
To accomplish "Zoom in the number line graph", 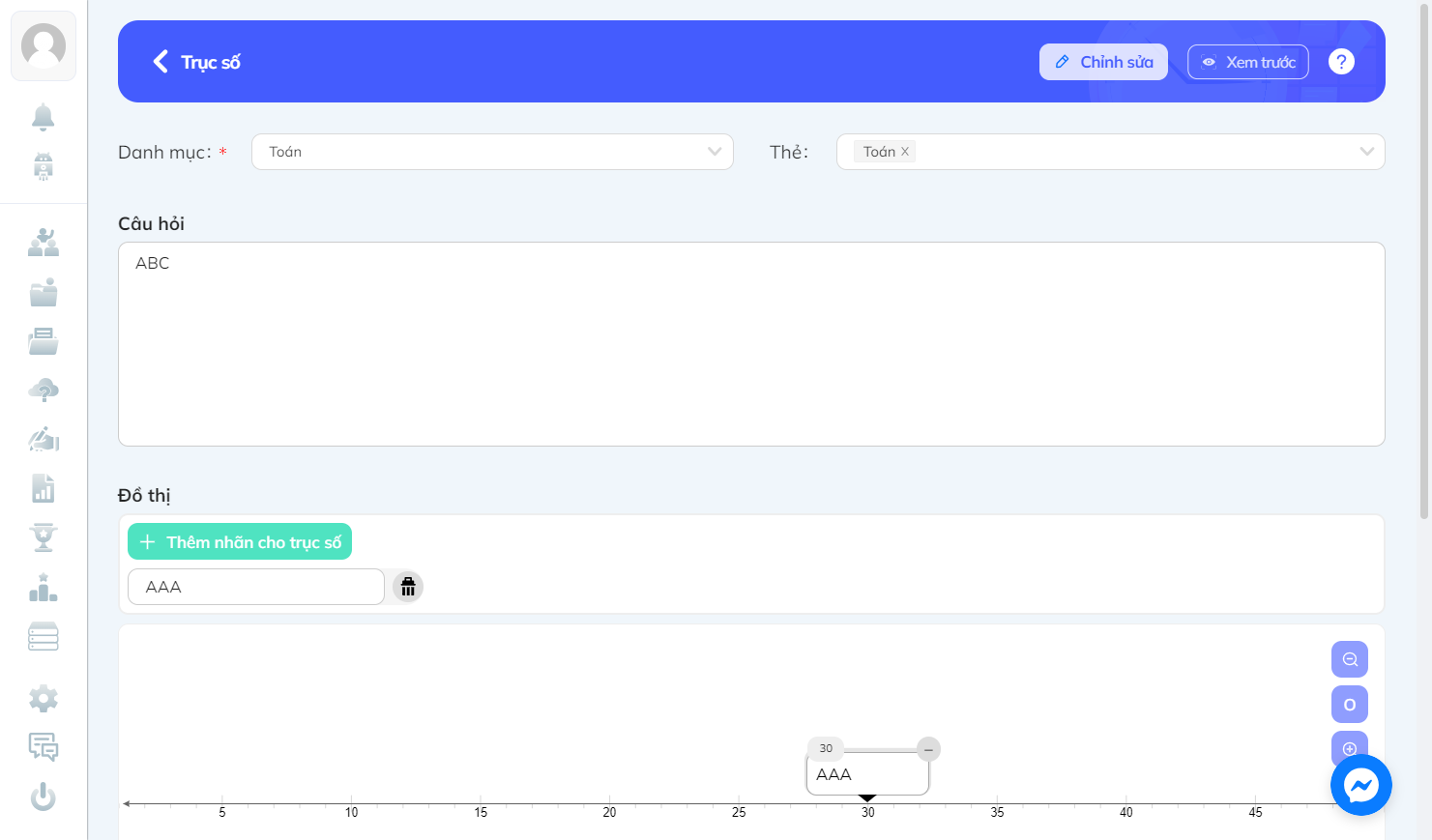I will 1350,746.
